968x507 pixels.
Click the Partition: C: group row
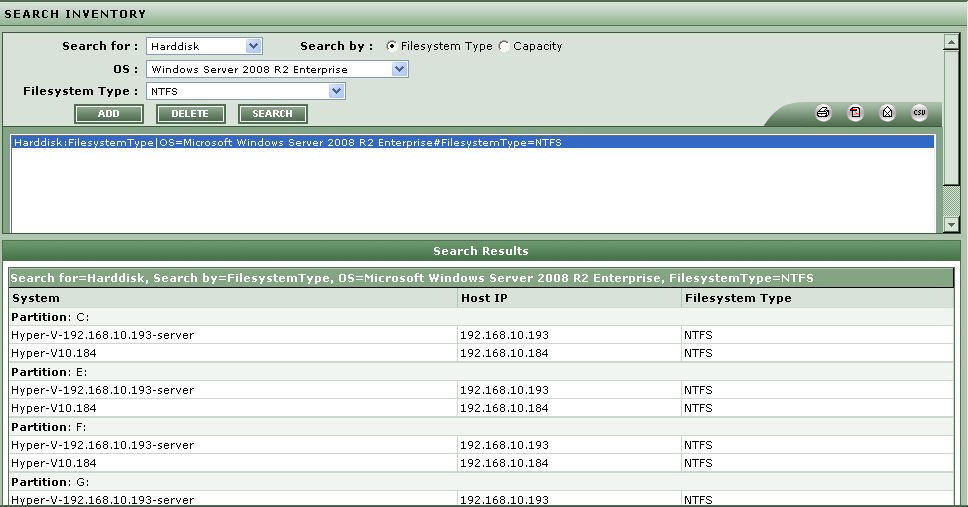(481, 317)
